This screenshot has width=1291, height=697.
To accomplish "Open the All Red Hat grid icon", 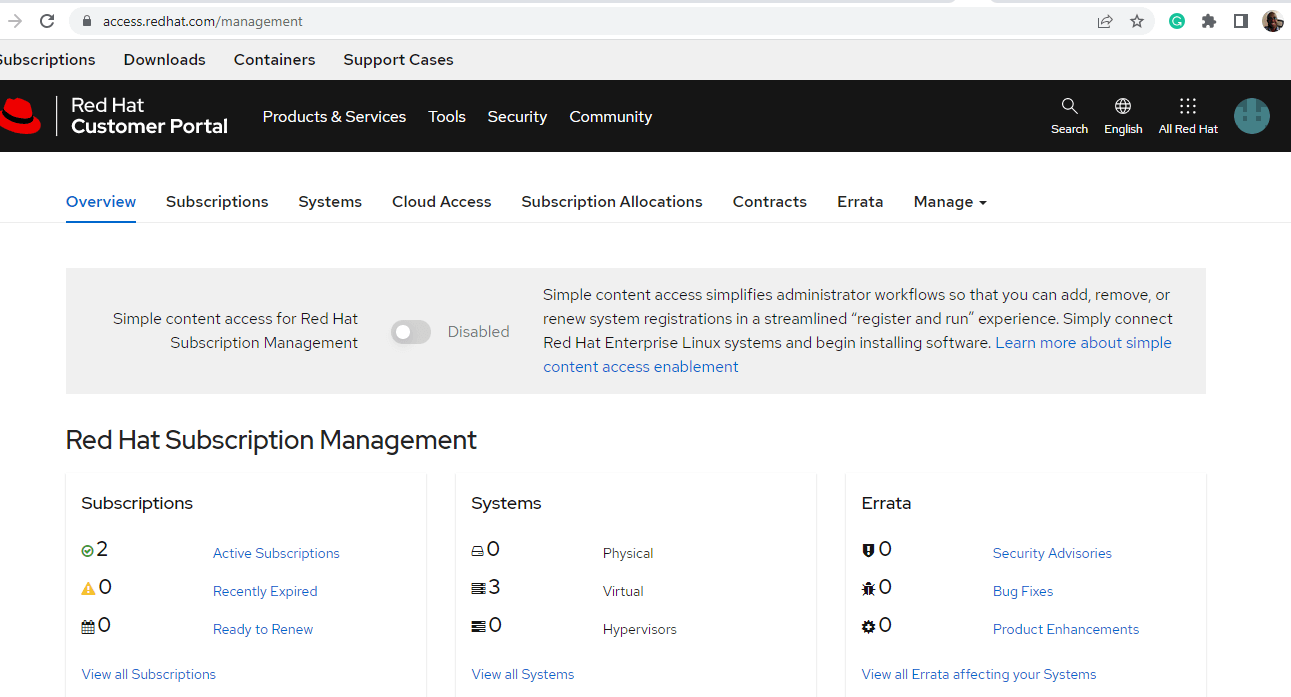I will (x=1188, y=107).
